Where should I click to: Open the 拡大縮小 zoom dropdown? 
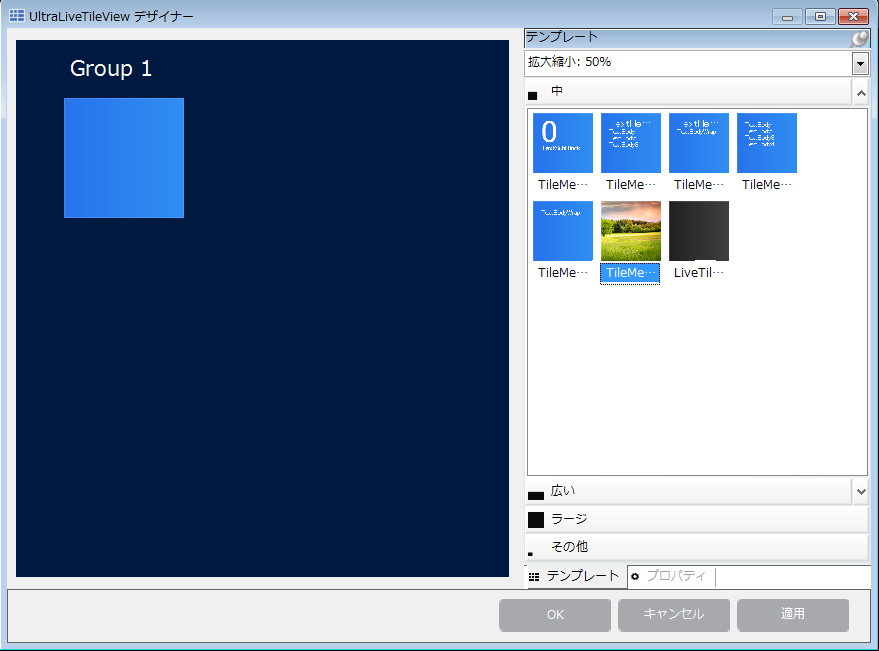pos(860,63)
